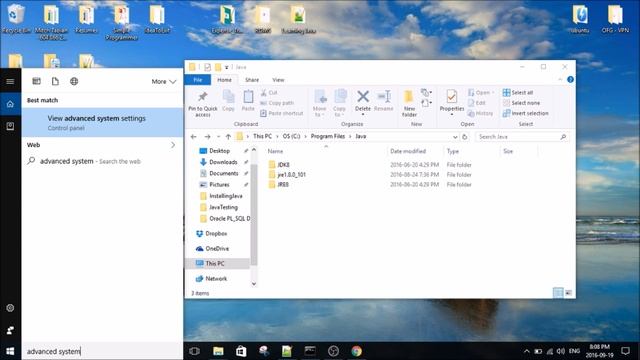640x360 pixels.
Task: Click OS (C:) in the address path
Action: 291,136
